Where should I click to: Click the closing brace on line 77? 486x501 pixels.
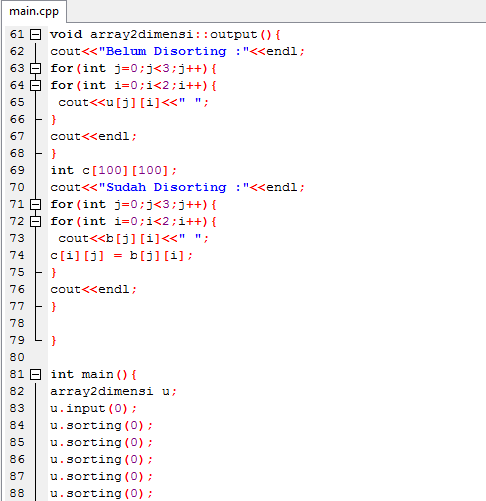coord(54,306)
